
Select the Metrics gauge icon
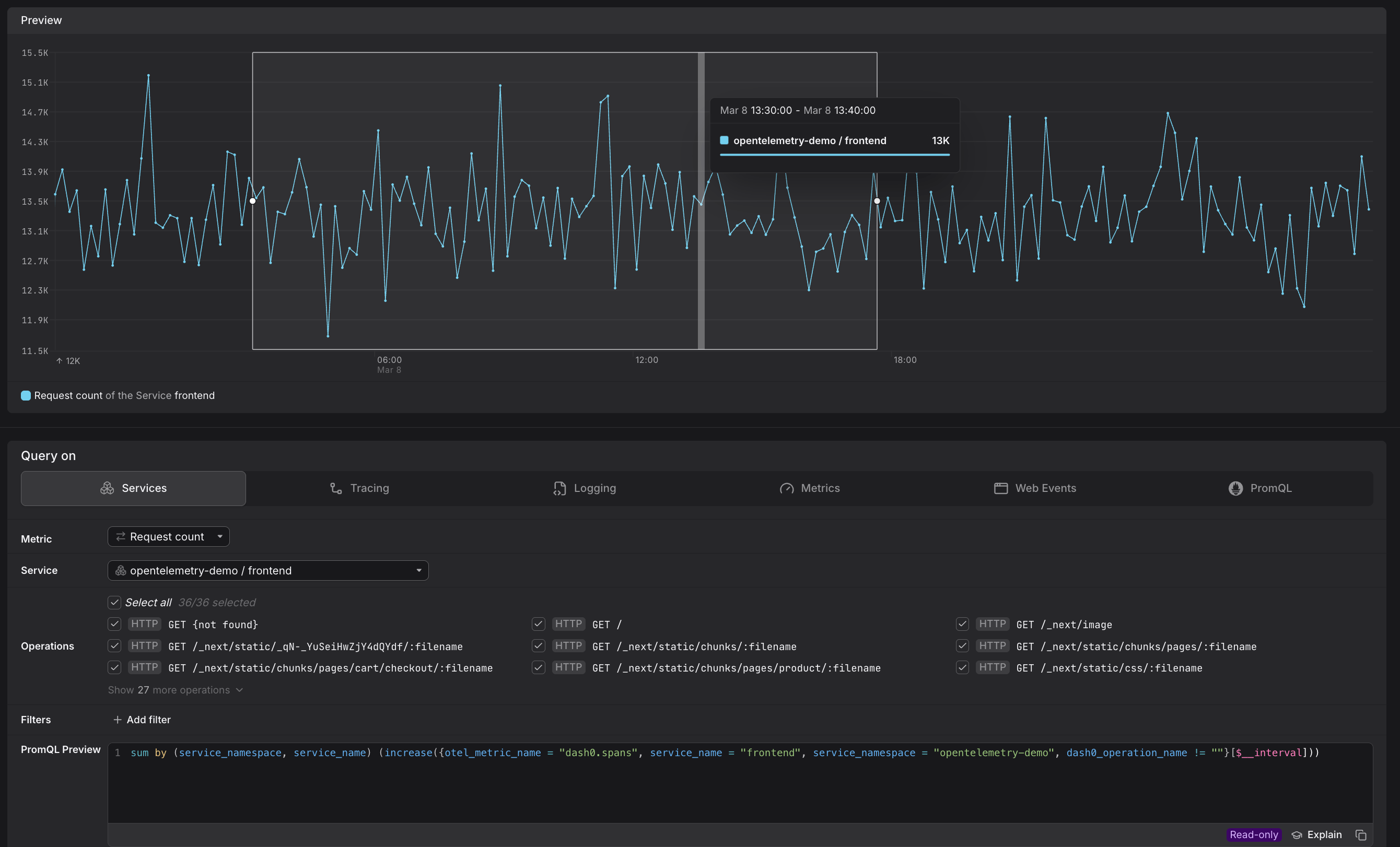pyautogui.click(x=786, y=488)
